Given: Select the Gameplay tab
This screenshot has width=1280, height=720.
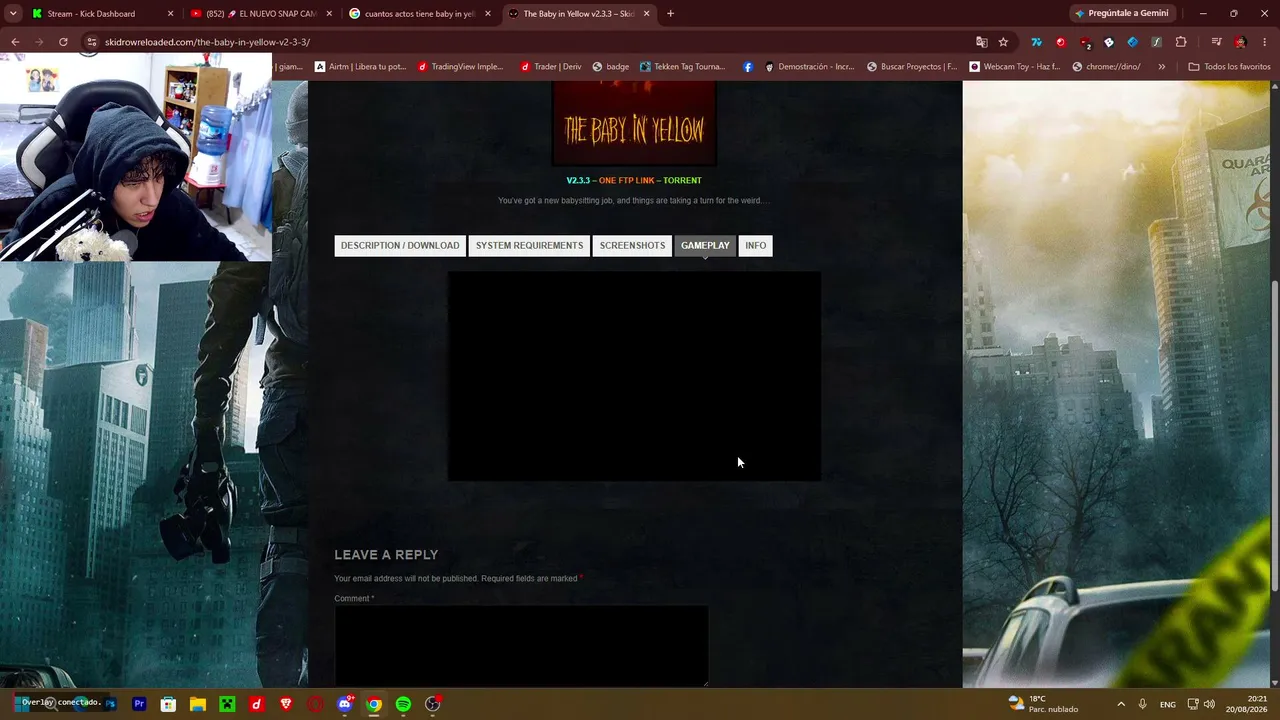Looking at the screenshot, I should click(705, 246).
